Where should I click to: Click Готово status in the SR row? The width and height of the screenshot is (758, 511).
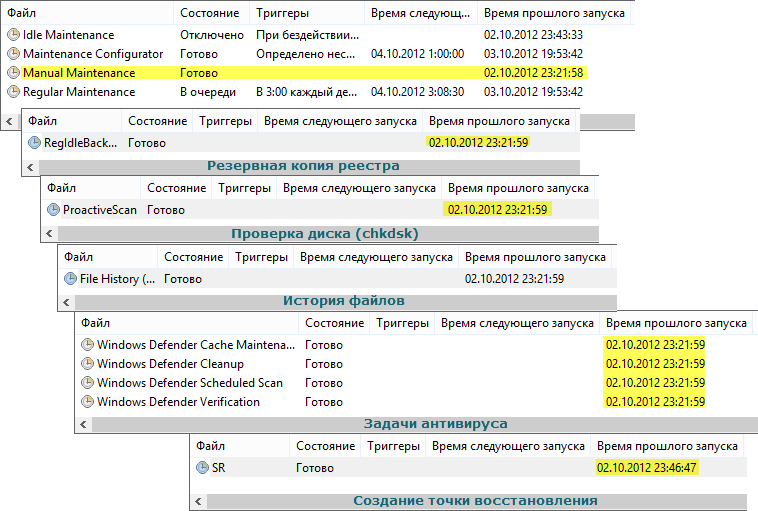point(315,468)
